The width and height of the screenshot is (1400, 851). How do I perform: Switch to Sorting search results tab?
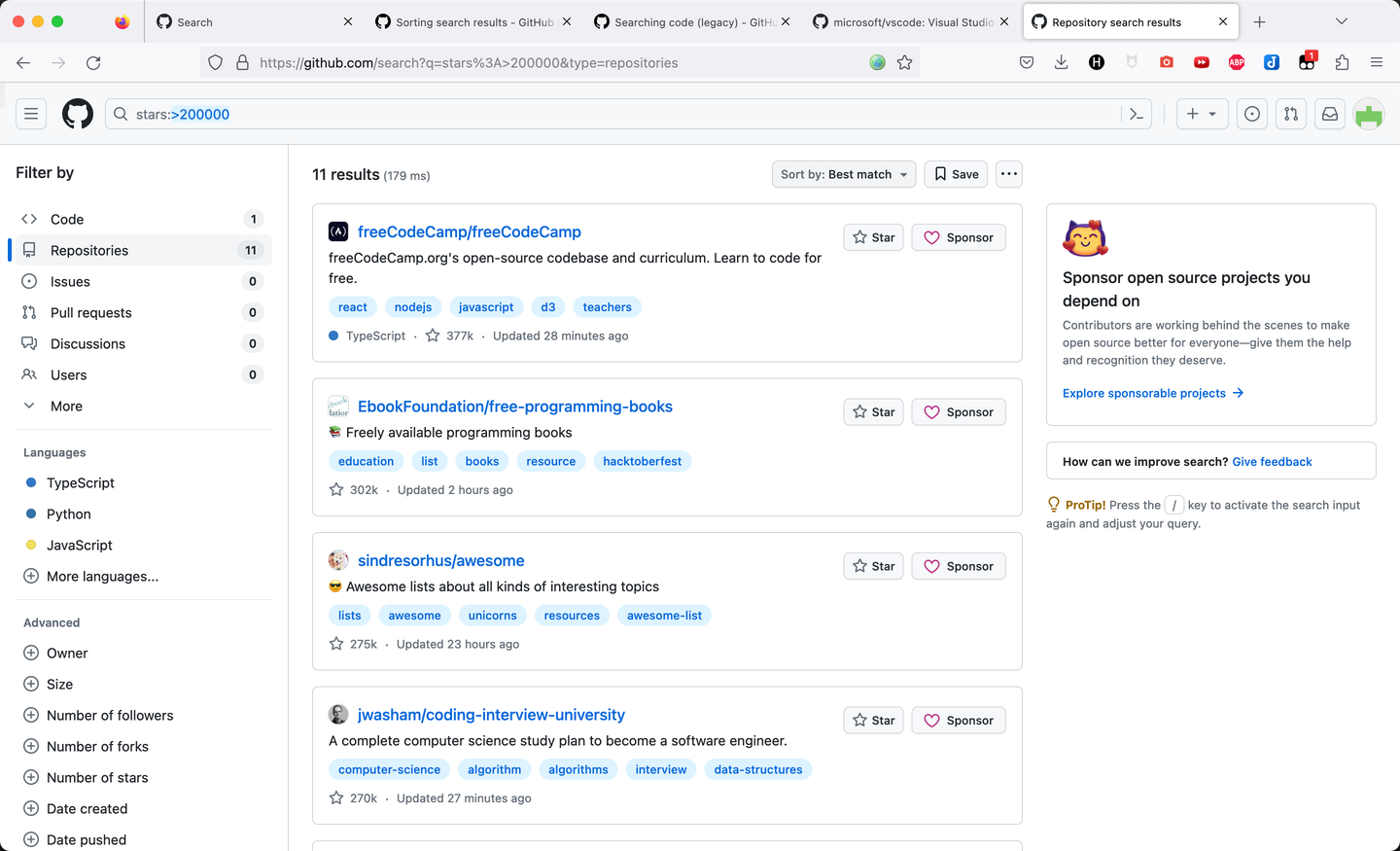click(474, 21)
